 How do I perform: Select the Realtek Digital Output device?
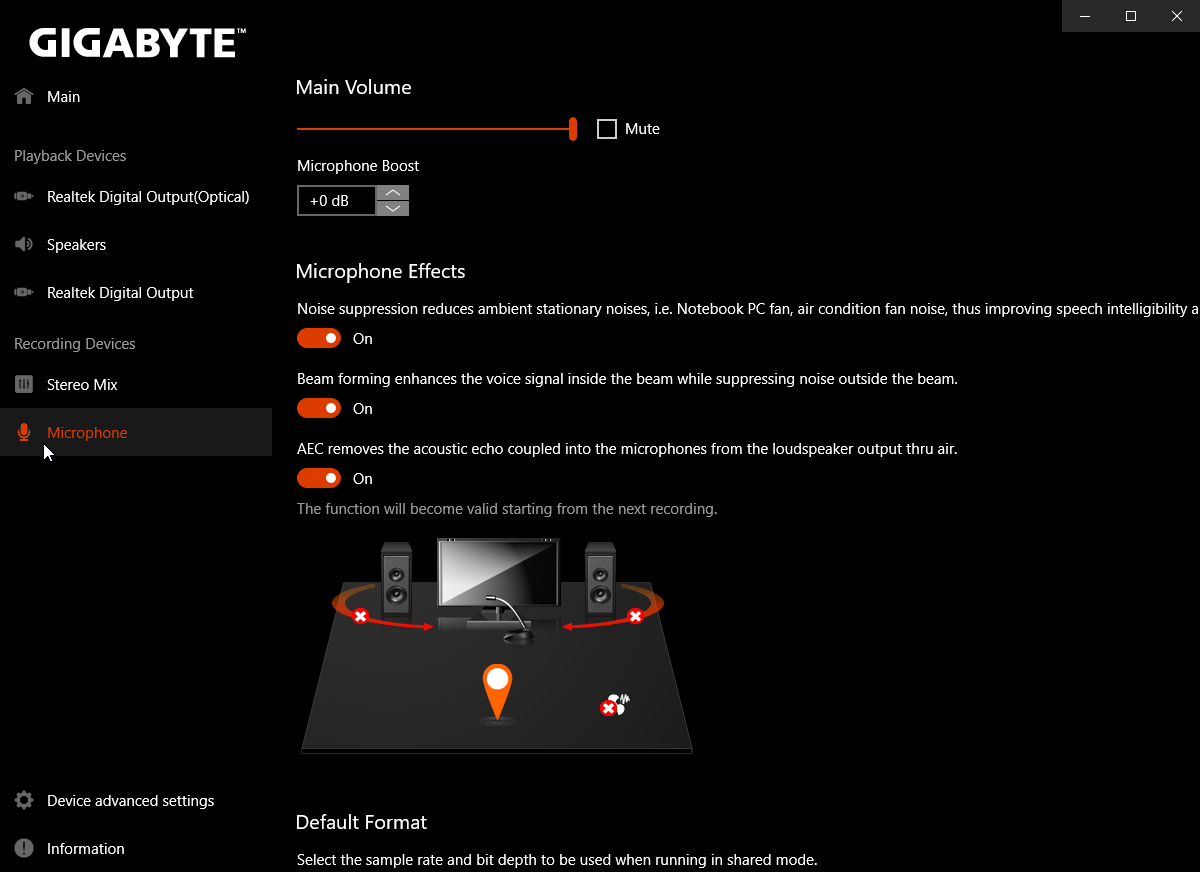[x=136, y=293]
